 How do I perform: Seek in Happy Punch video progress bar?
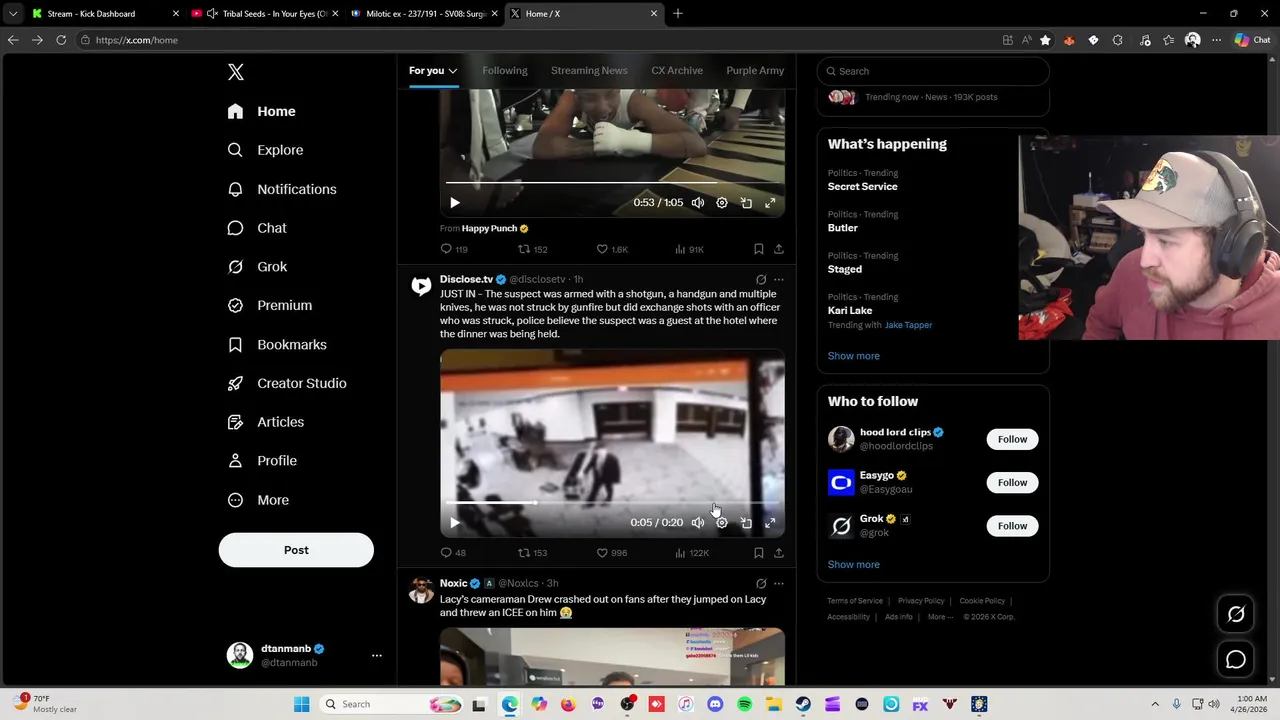pos(612,183)
